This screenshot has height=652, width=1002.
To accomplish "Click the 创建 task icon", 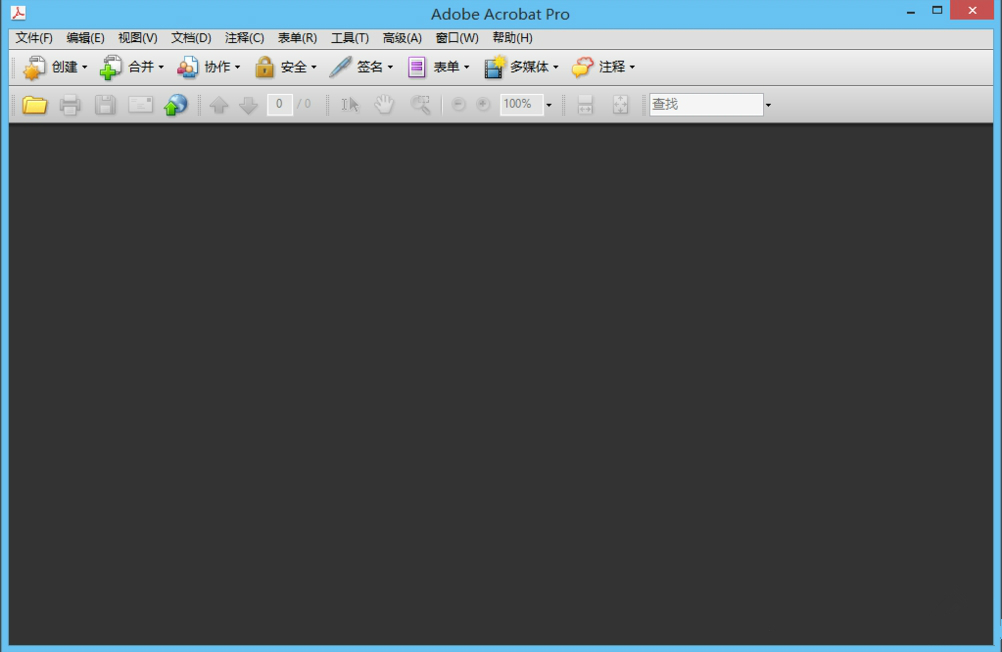I will tap(34, 67).
